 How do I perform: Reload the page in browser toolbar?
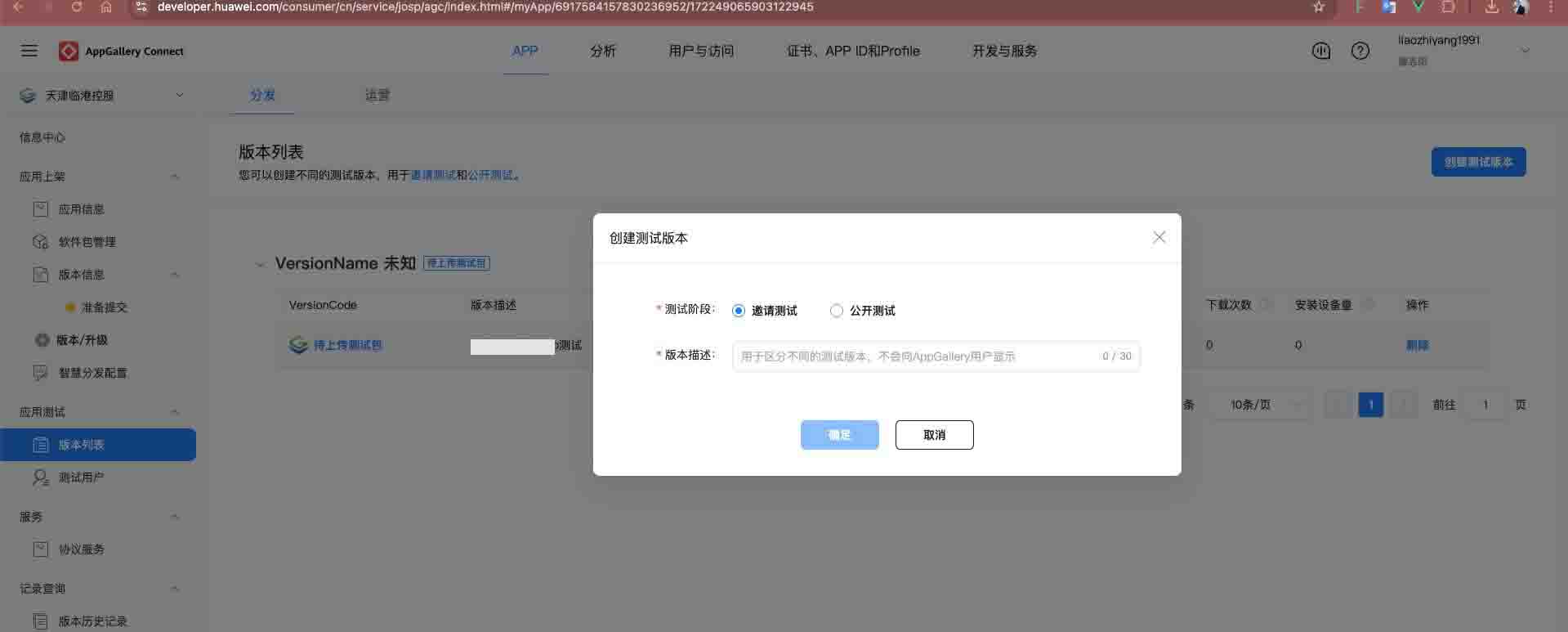[76, 7]
